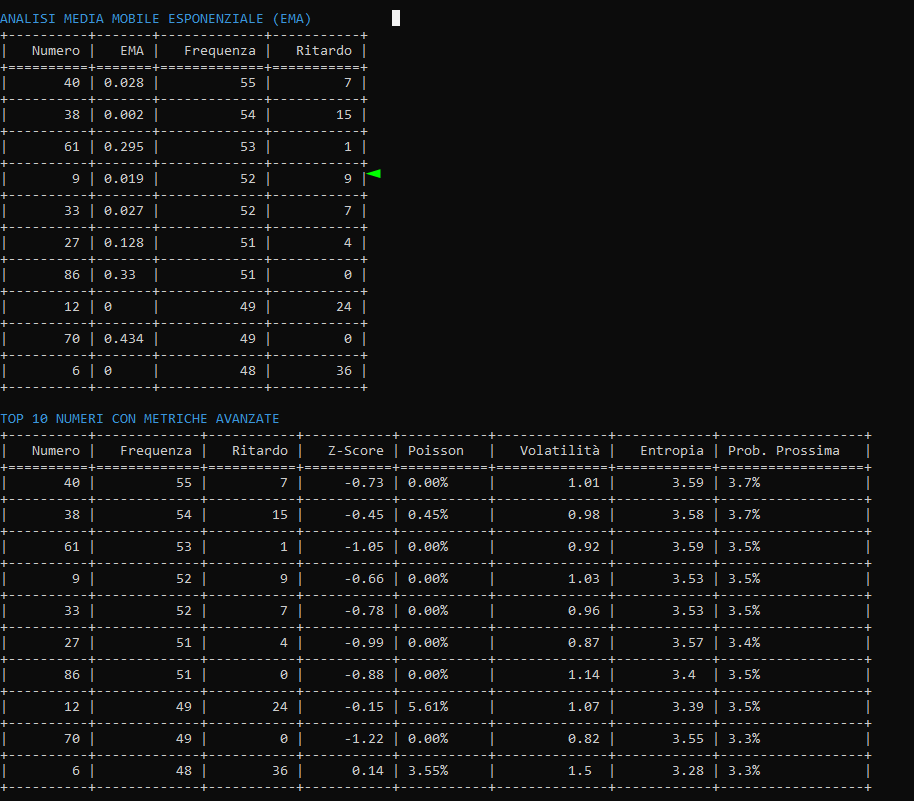Click the Prob. Prossima column header
Image resolution: width=914 pixels, height=801 pixels.
coord(783,451)
